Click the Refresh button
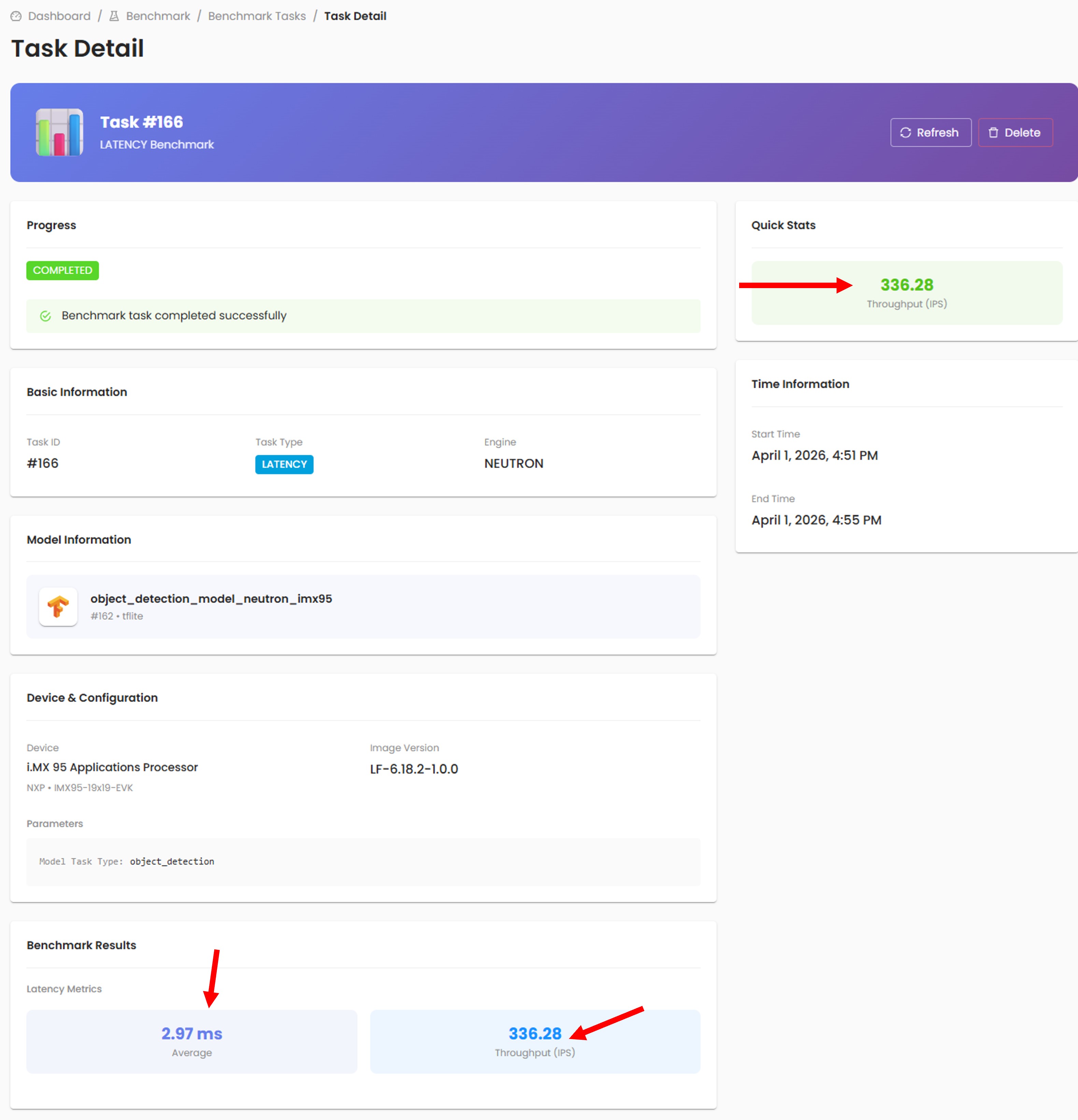This screenshot has height=1120, width=1078. [931, 132]
